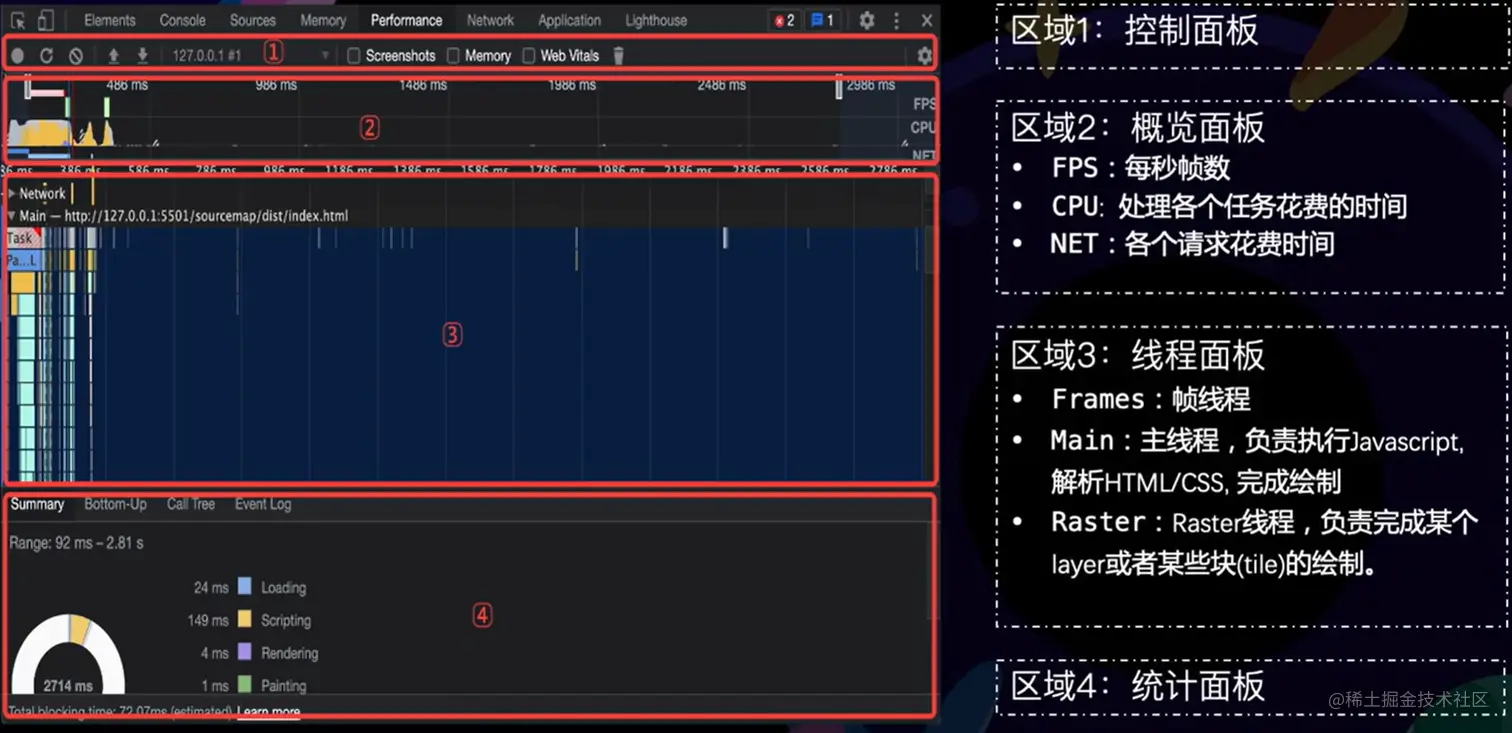This screenshot has width=1512, height=733.
Task: Check the Memory capture option
Action: (x=453, y=56)
